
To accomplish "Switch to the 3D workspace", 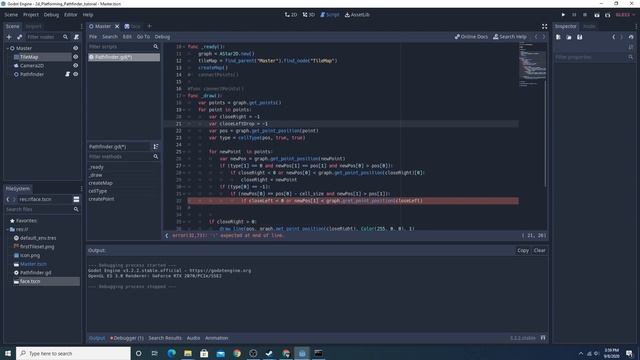I will [x=309, y=15].
